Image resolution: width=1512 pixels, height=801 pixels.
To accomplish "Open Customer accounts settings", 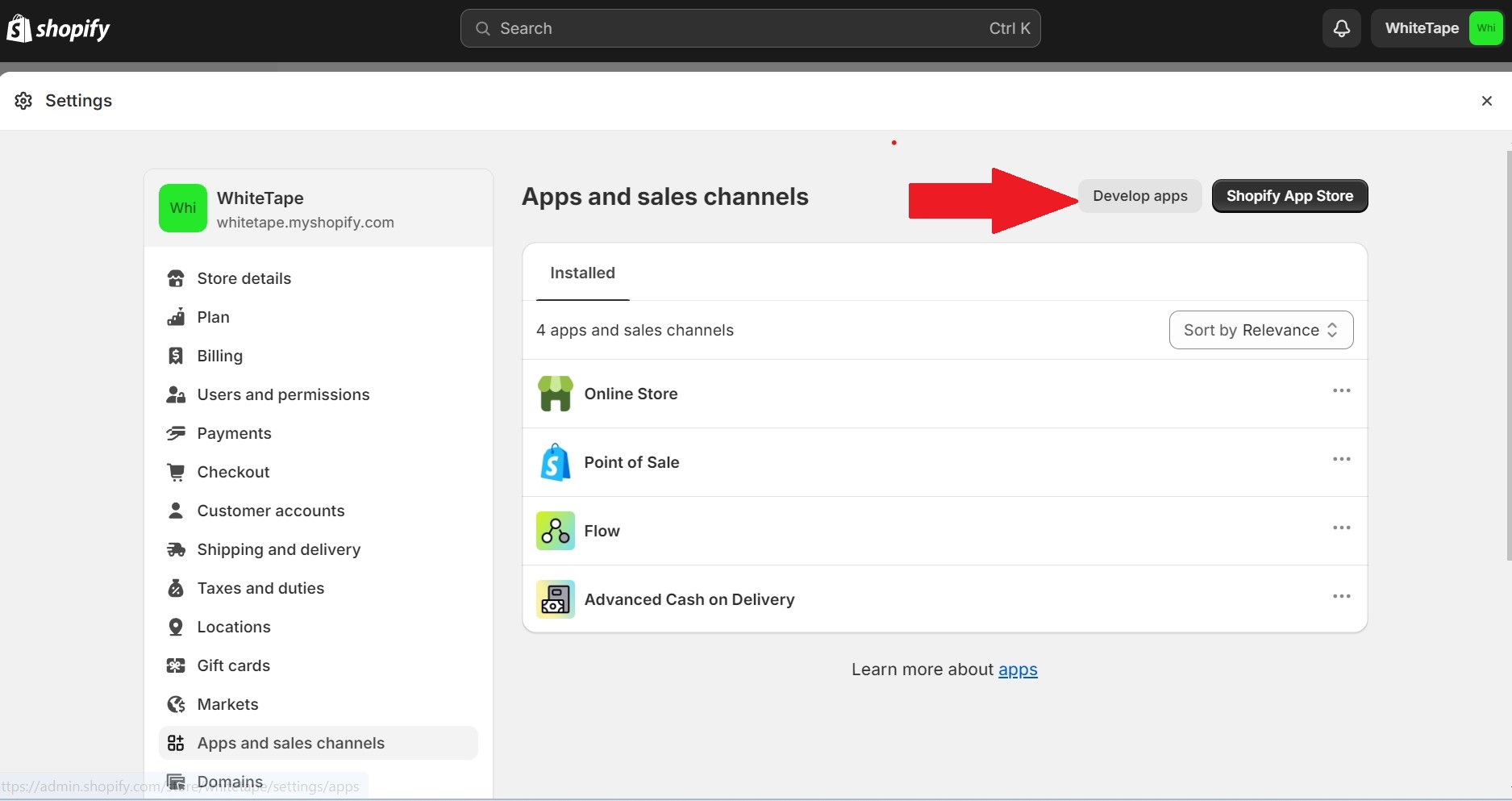I will (318, 511).
